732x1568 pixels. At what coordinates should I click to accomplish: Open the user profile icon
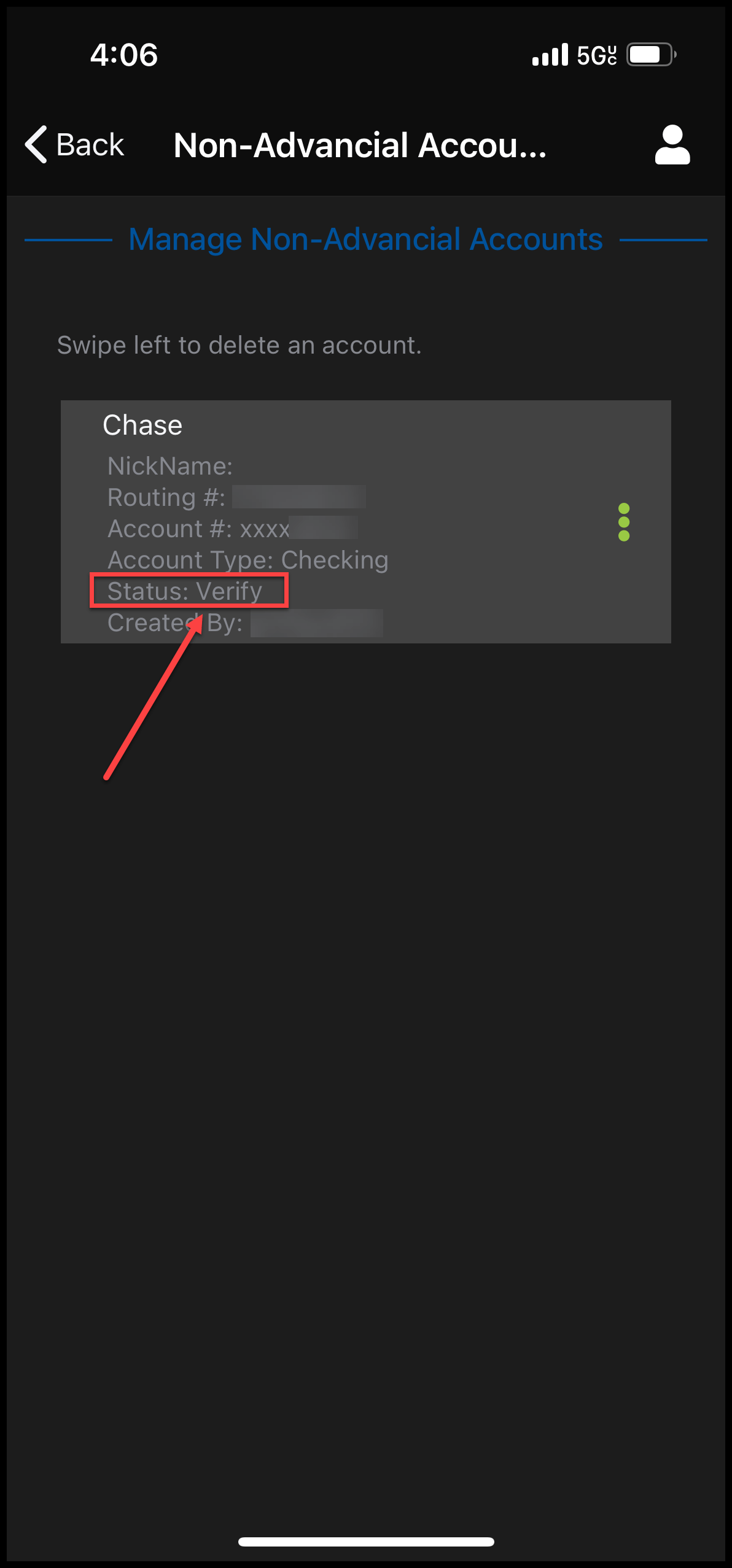click(672, 145)
